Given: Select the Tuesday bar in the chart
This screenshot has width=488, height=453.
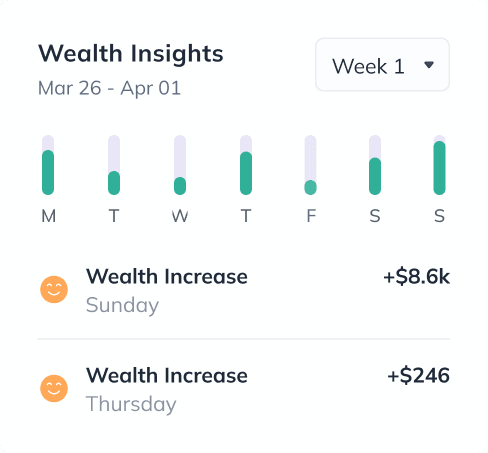Looking at the screenshot, I should tap(114, 165).
